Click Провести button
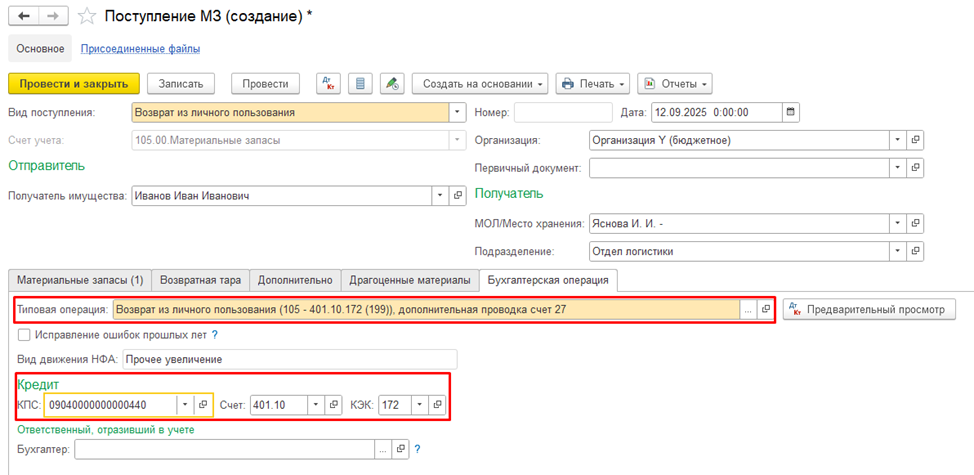This screenshot has height=475, width=974. point(265,83)
